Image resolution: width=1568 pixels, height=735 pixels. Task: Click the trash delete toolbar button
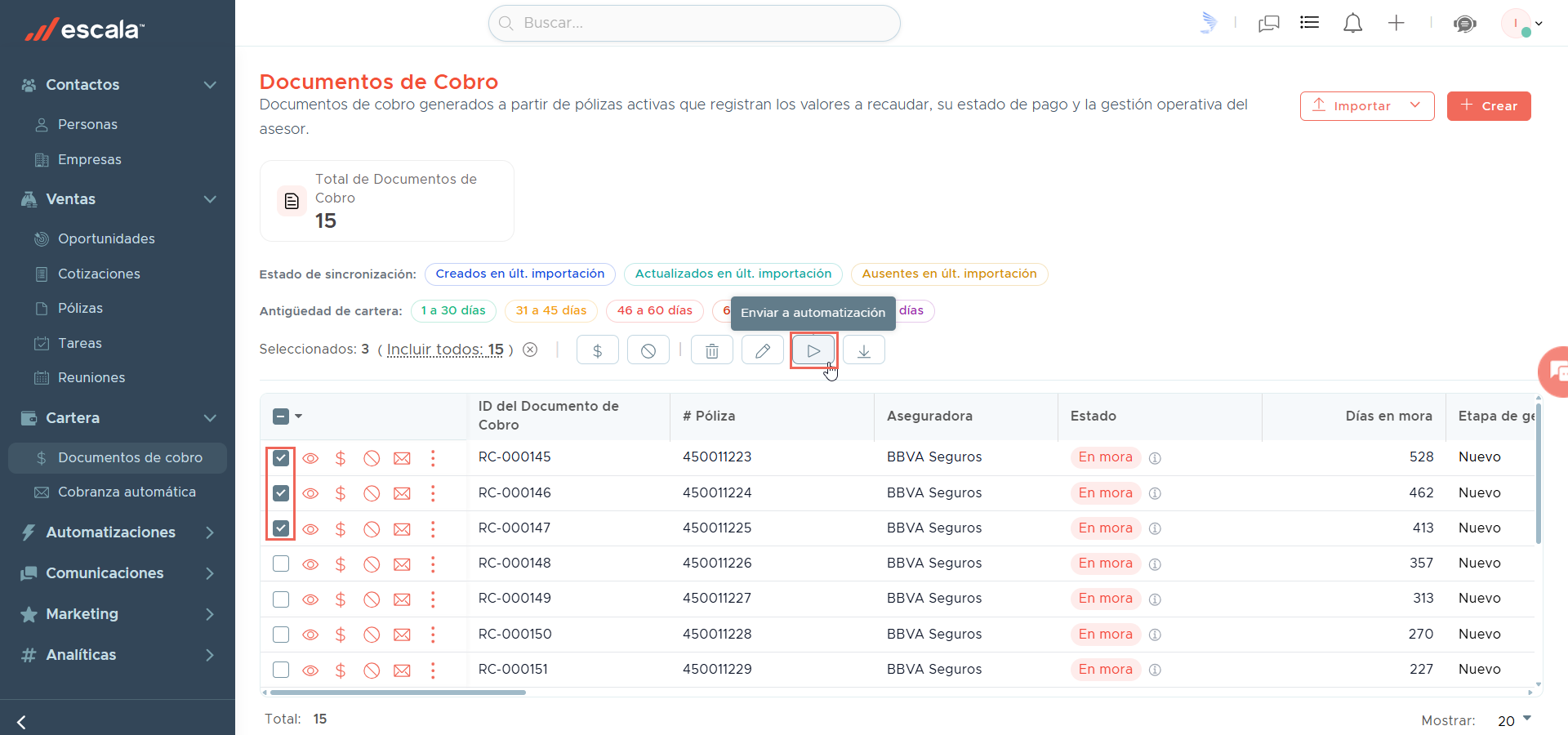[x=712, y=350]
